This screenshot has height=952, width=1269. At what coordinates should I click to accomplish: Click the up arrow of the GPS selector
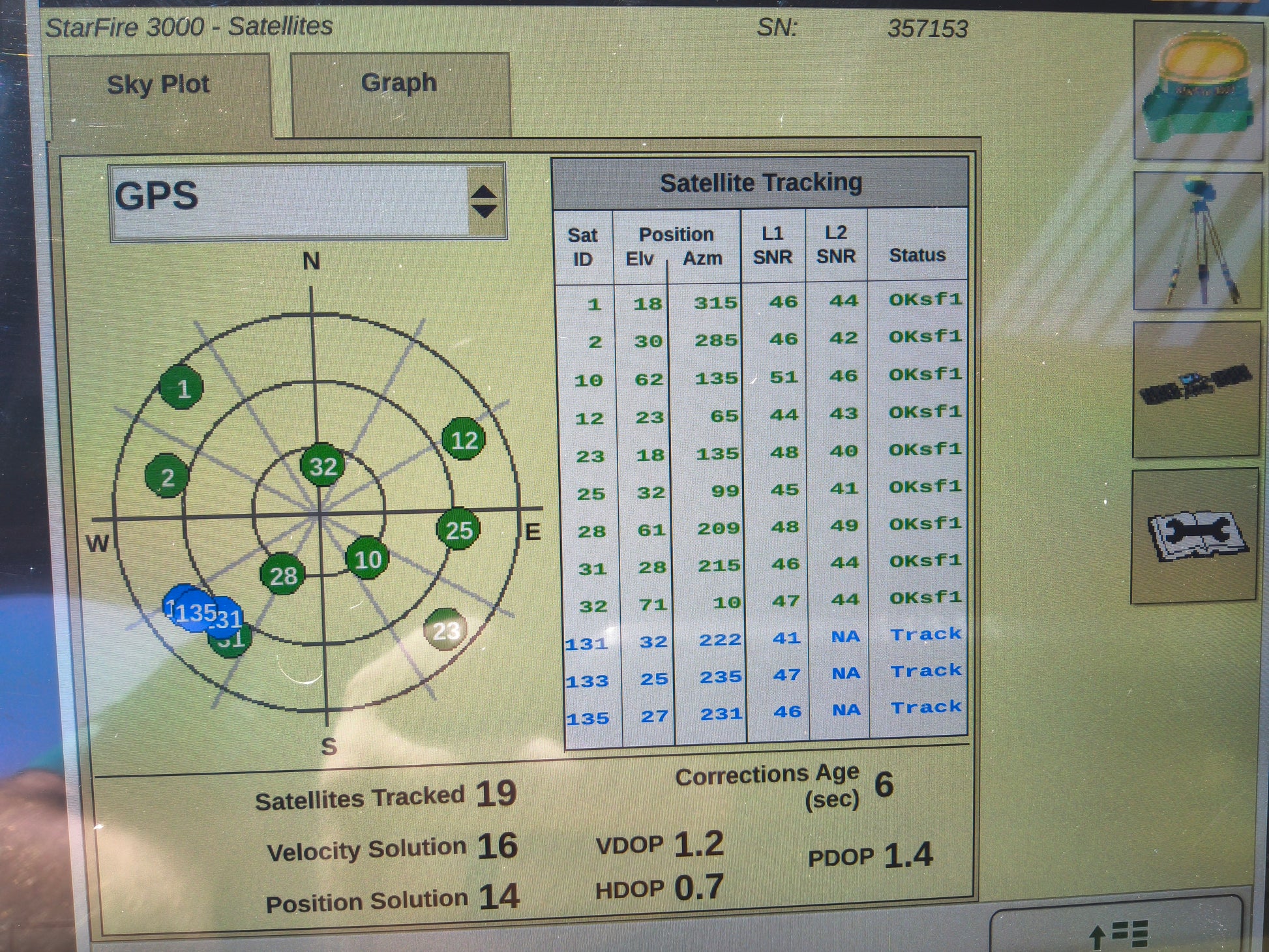coord(484,191)
